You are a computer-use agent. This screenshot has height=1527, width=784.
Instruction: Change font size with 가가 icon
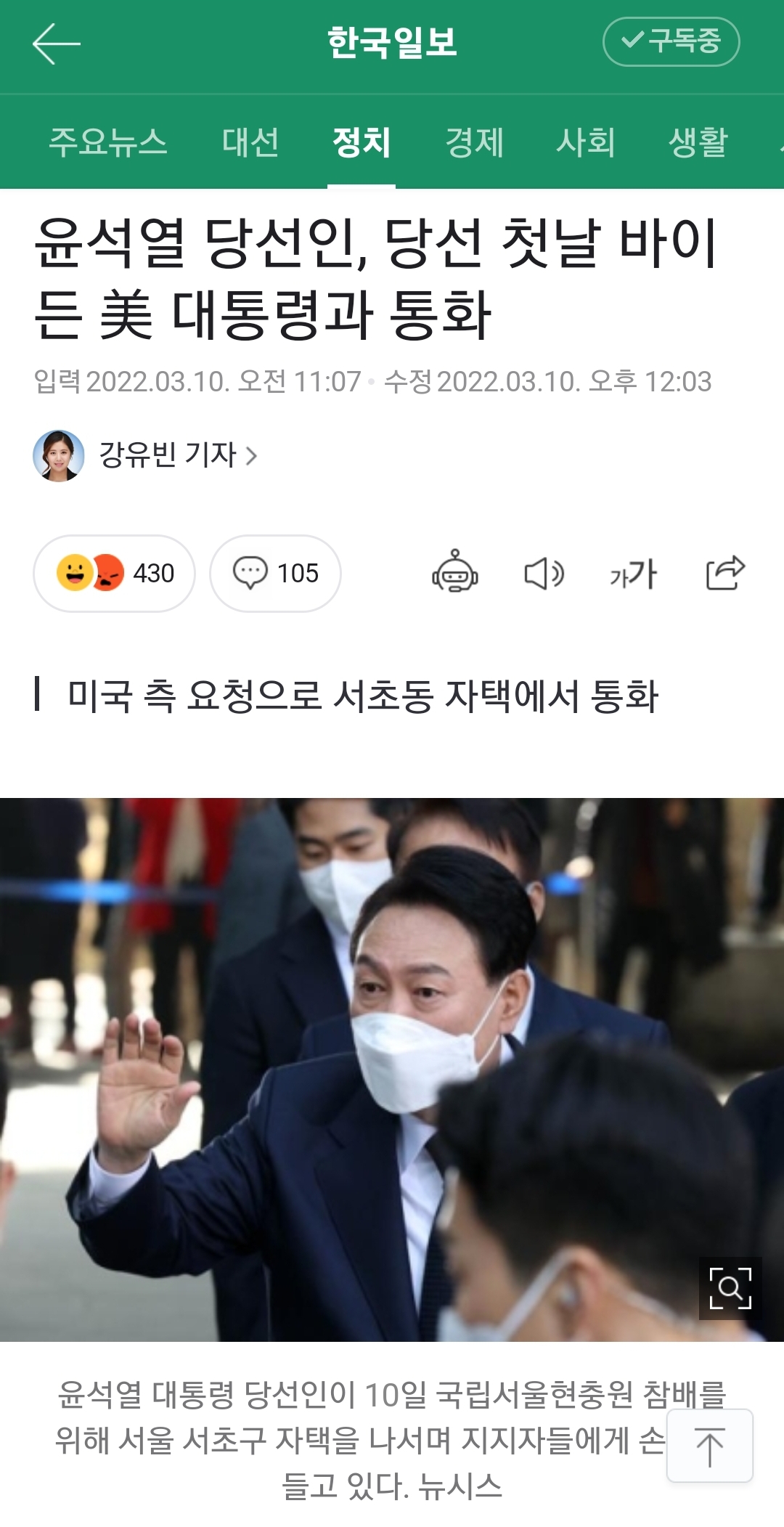click(x=633, y=574)
